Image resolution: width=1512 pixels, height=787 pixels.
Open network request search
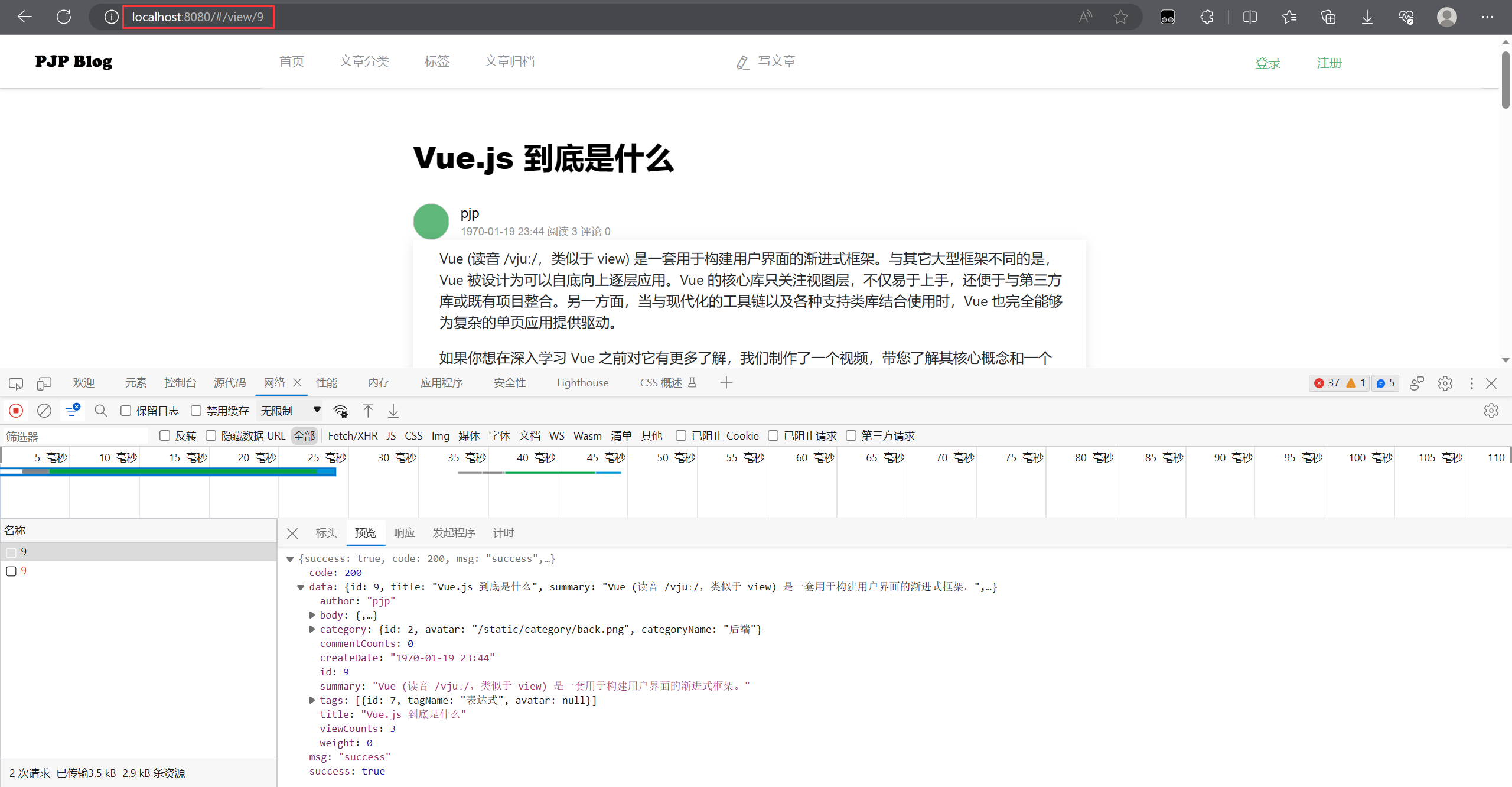pos(100,410)
